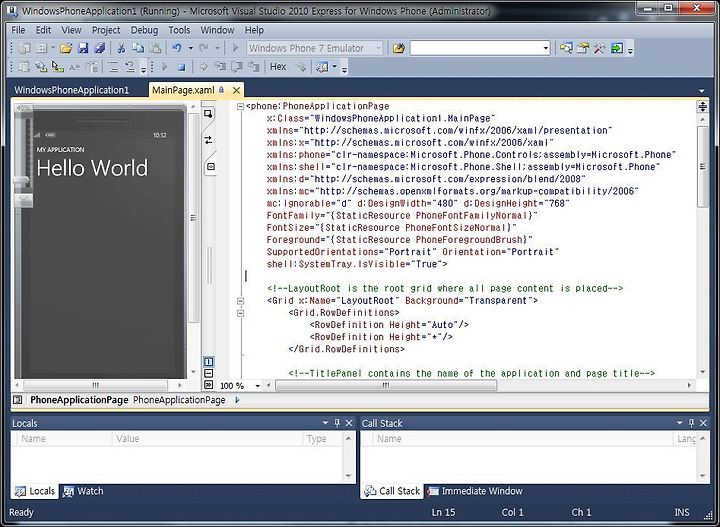Click the Step Over debug icon
The height and width of the screenshot is (527, 720).
237,67
